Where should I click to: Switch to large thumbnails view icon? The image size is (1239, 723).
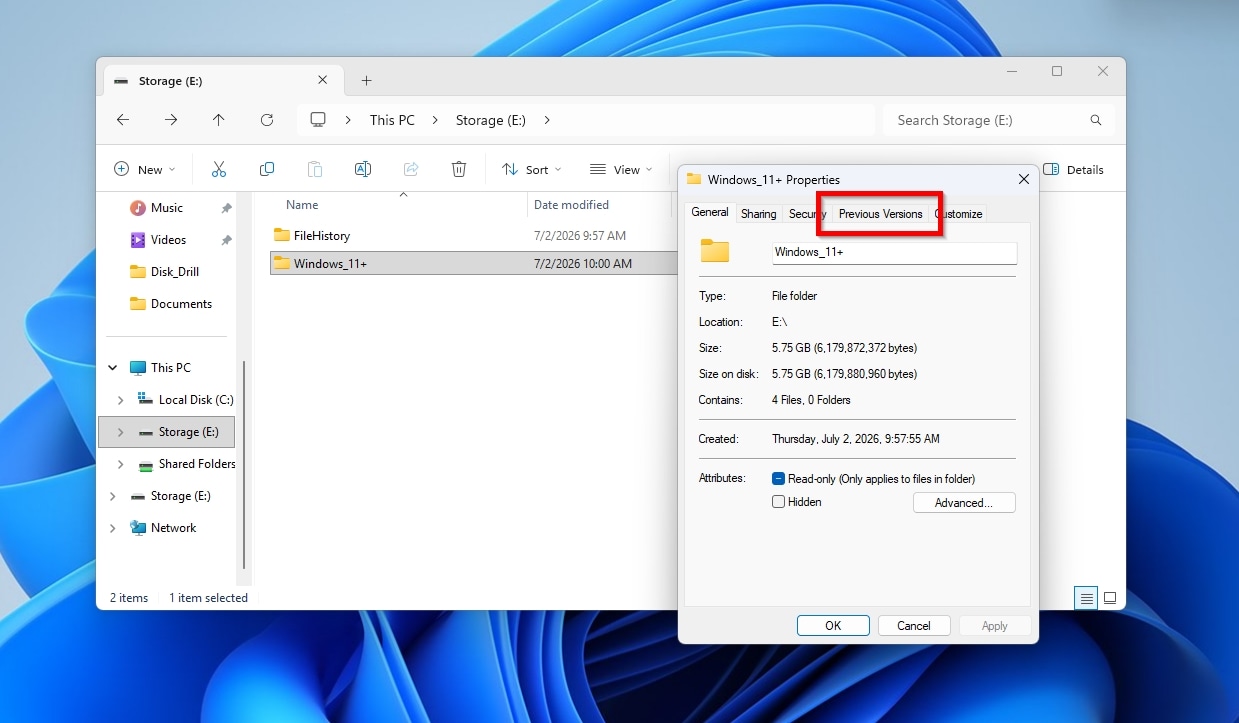coord(1110,598)
